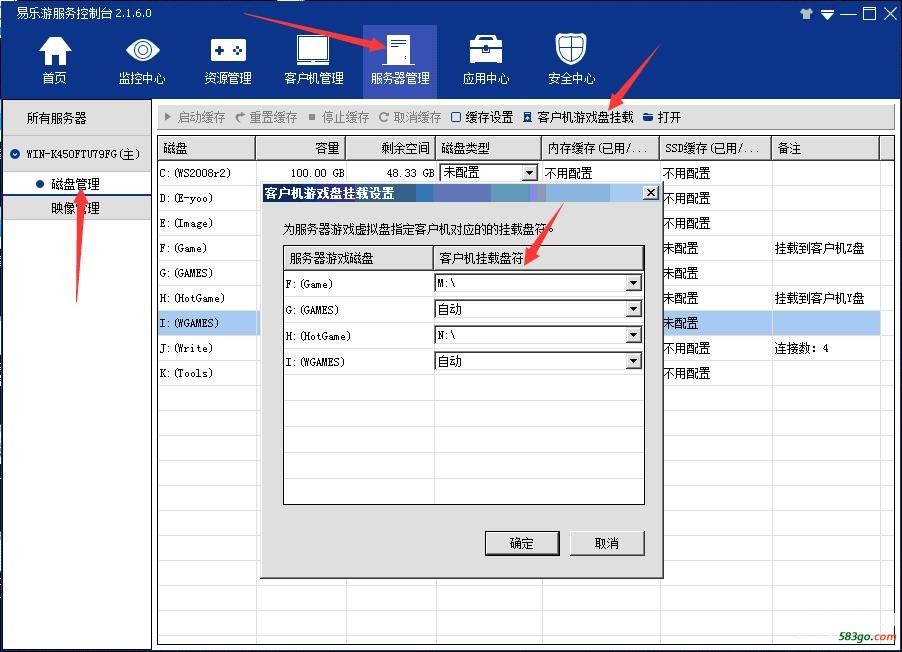
Task: Click 磁盘类型 column header
Action: coord(488,148)
